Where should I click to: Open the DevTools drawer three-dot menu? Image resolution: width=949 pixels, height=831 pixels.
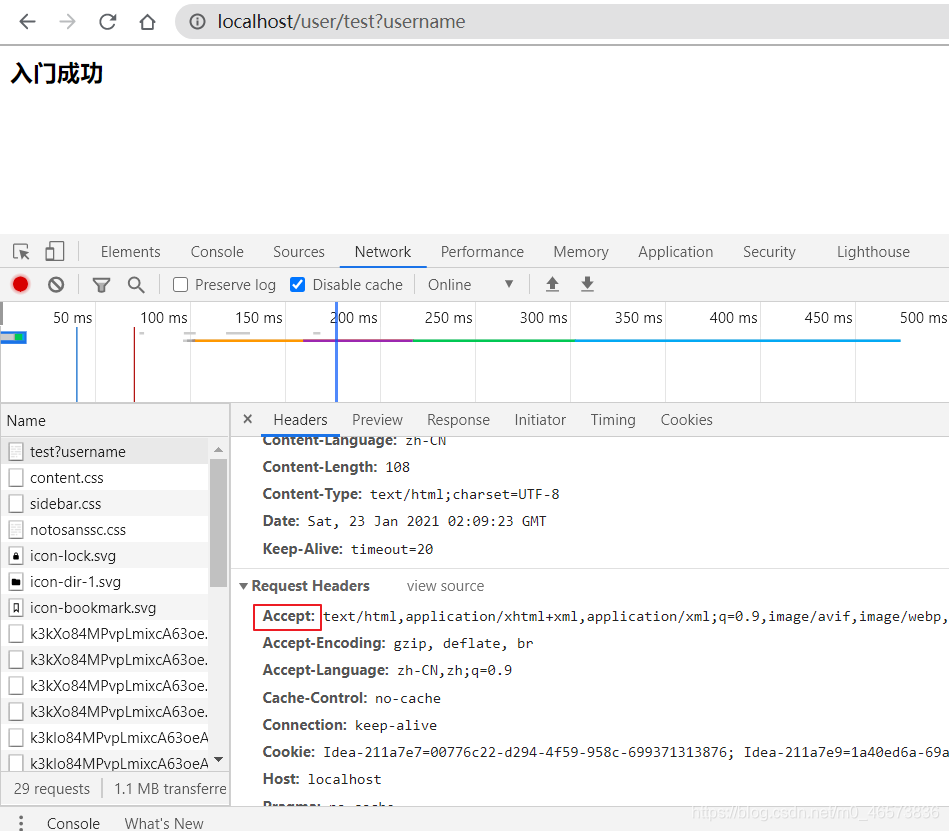click(21, 823)
